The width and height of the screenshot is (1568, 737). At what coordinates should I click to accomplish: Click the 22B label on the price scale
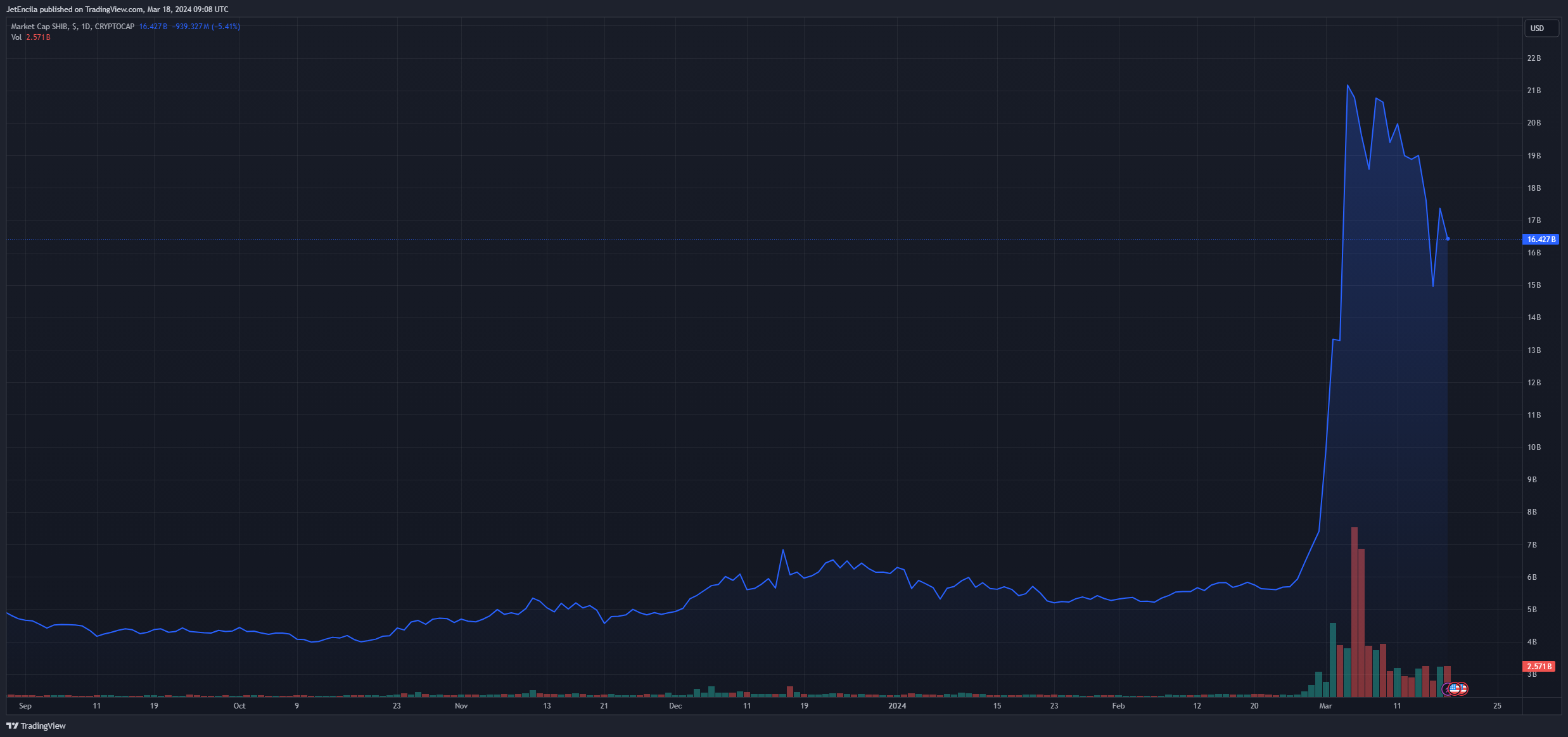[1534, 58]
